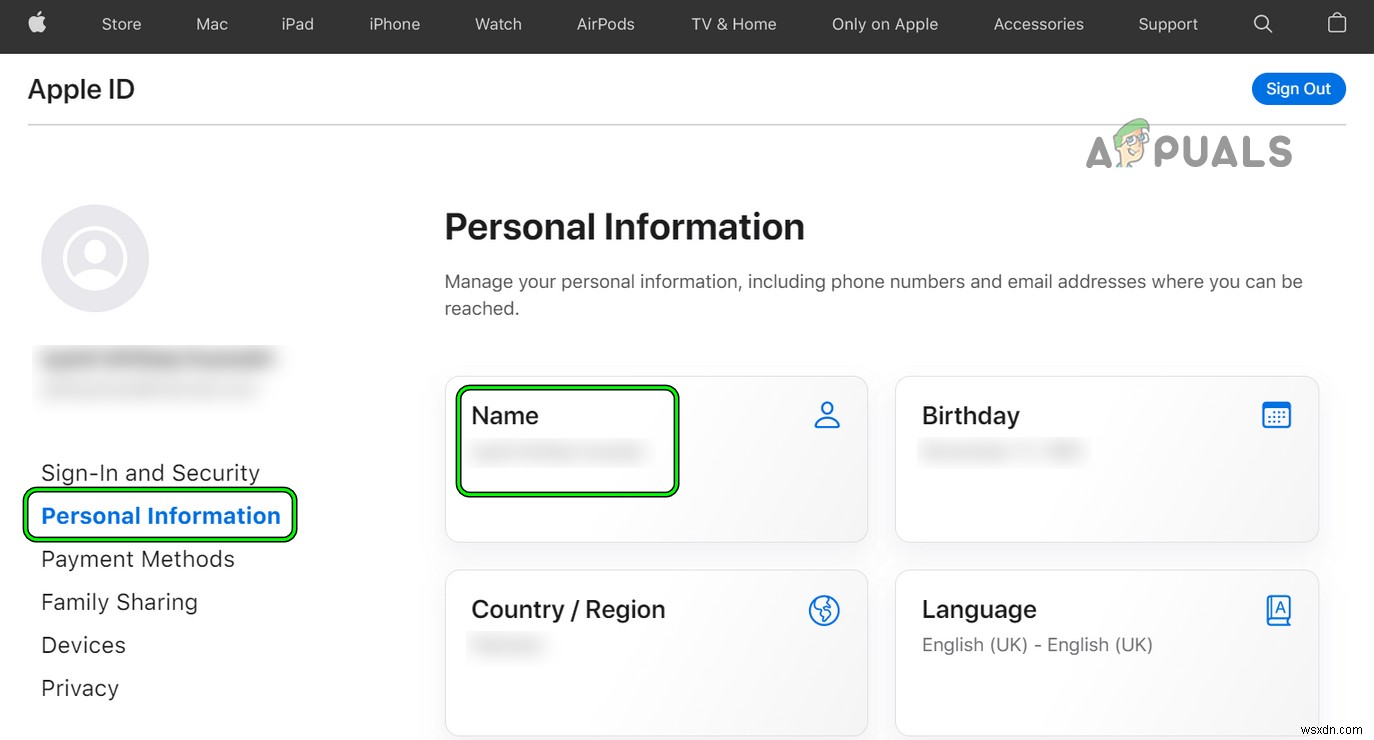Click the globe icon on Country / Region card
The image size is (1374, 740).
[825, 610]
